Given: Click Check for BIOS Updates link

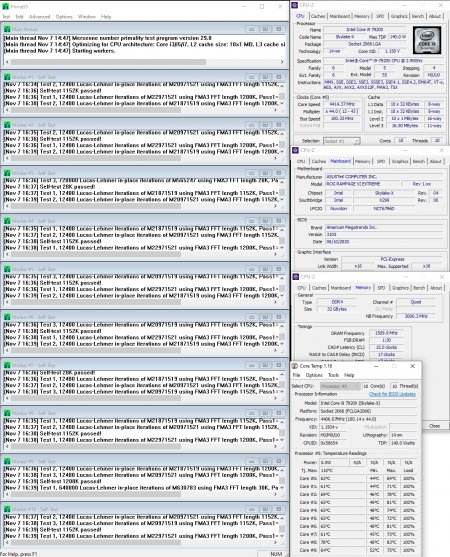Looking at the screenshot, I should tap(392, 394).
